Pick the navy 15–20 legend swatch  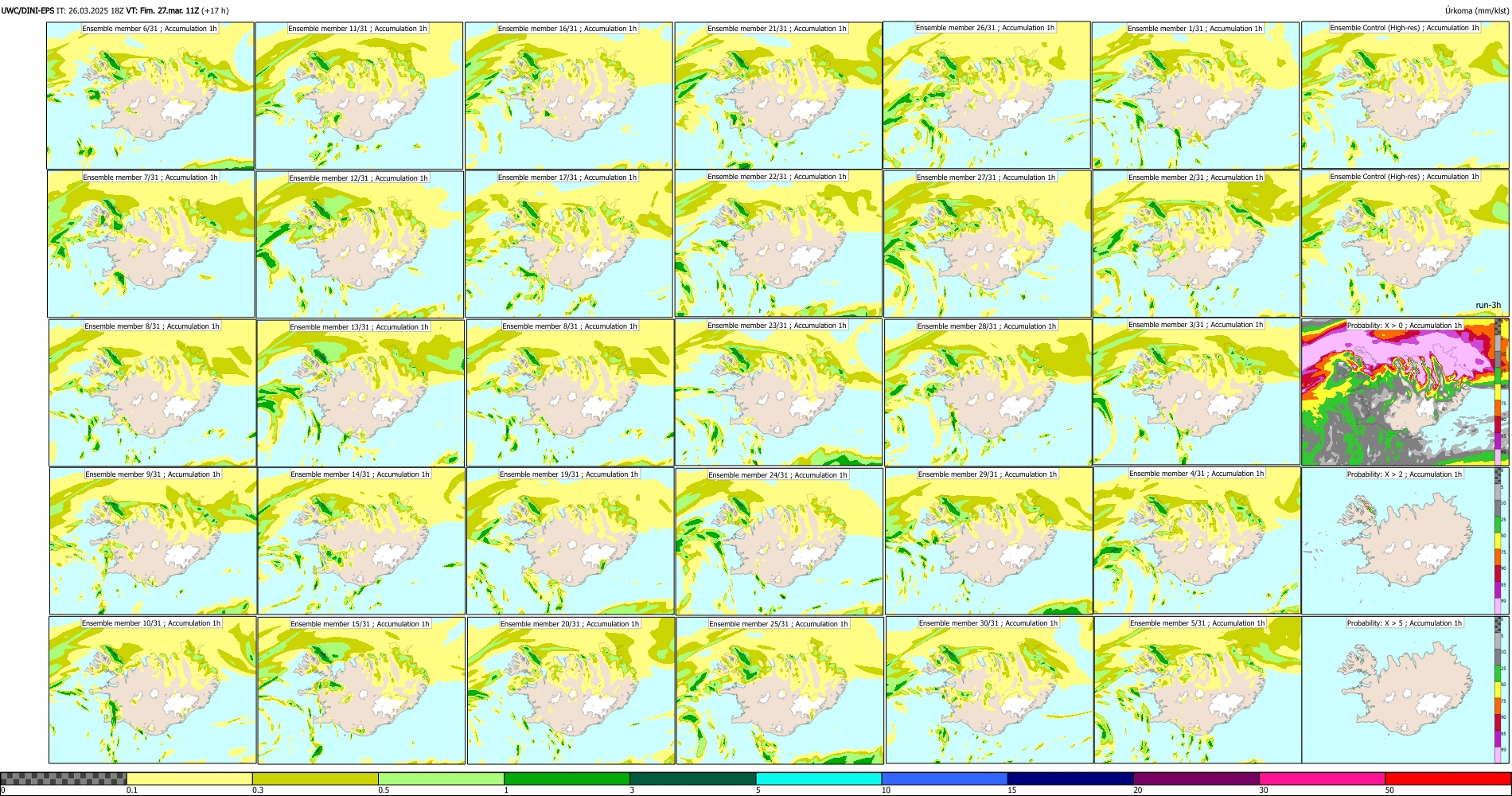1070,778
